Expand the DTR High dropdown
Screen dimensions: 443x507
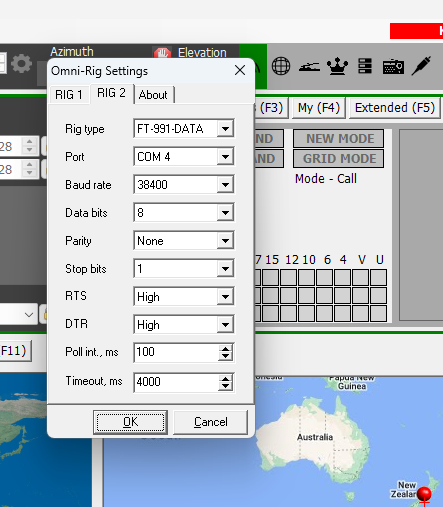coord(225,325)
